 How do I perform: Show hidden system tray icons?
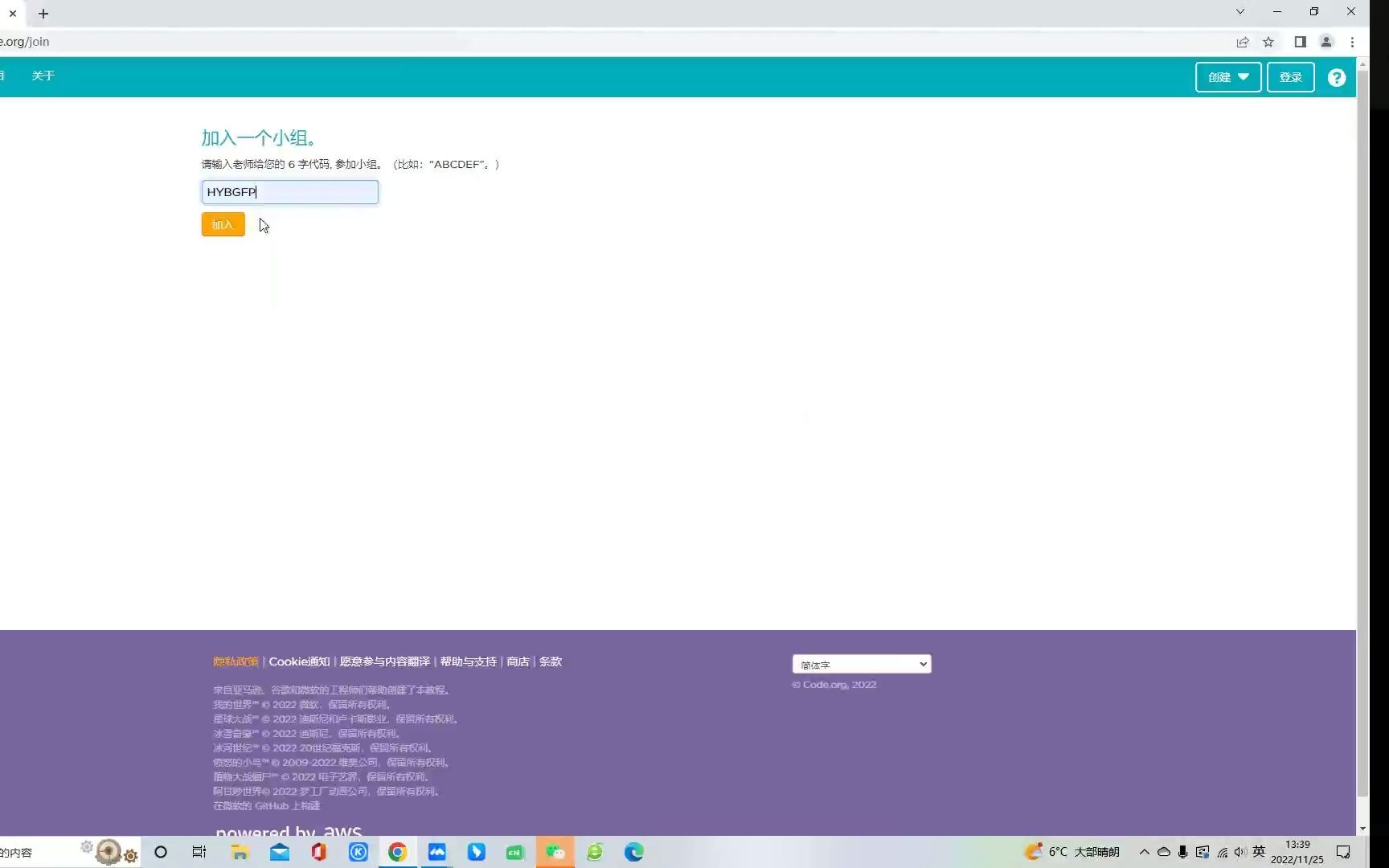click(1144, 852)
